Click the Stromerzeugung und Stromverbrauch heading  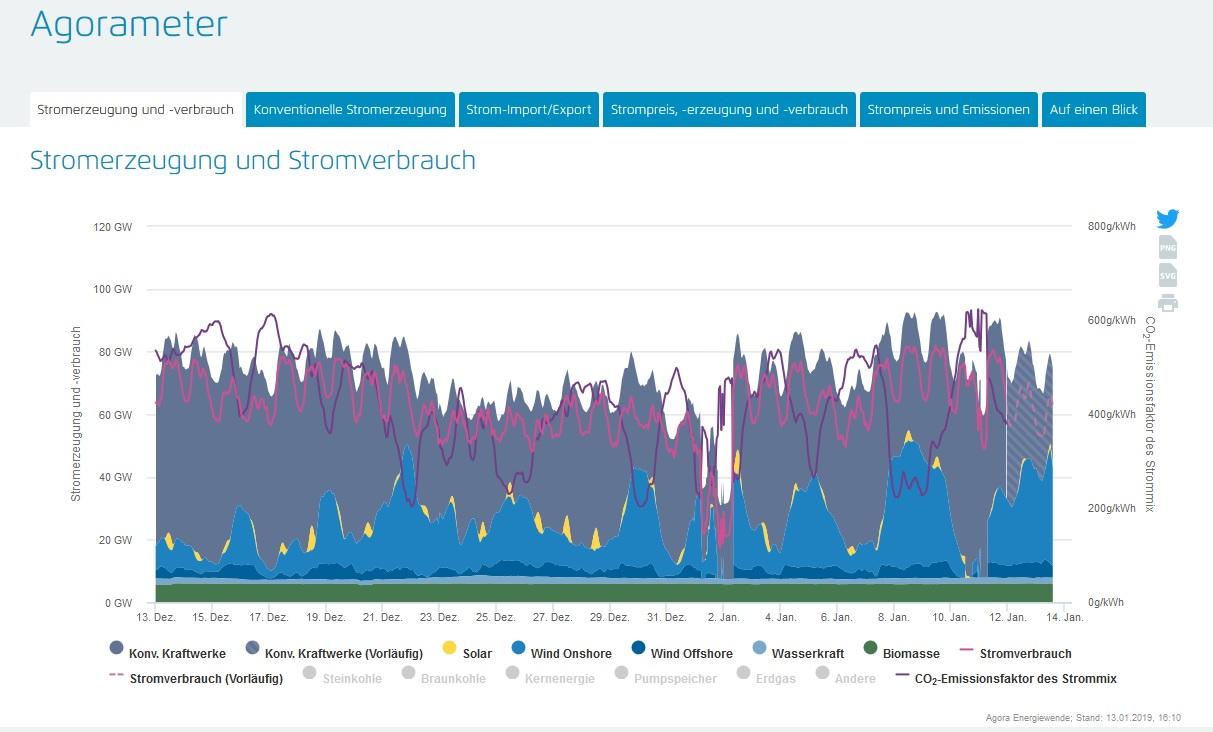253,160
